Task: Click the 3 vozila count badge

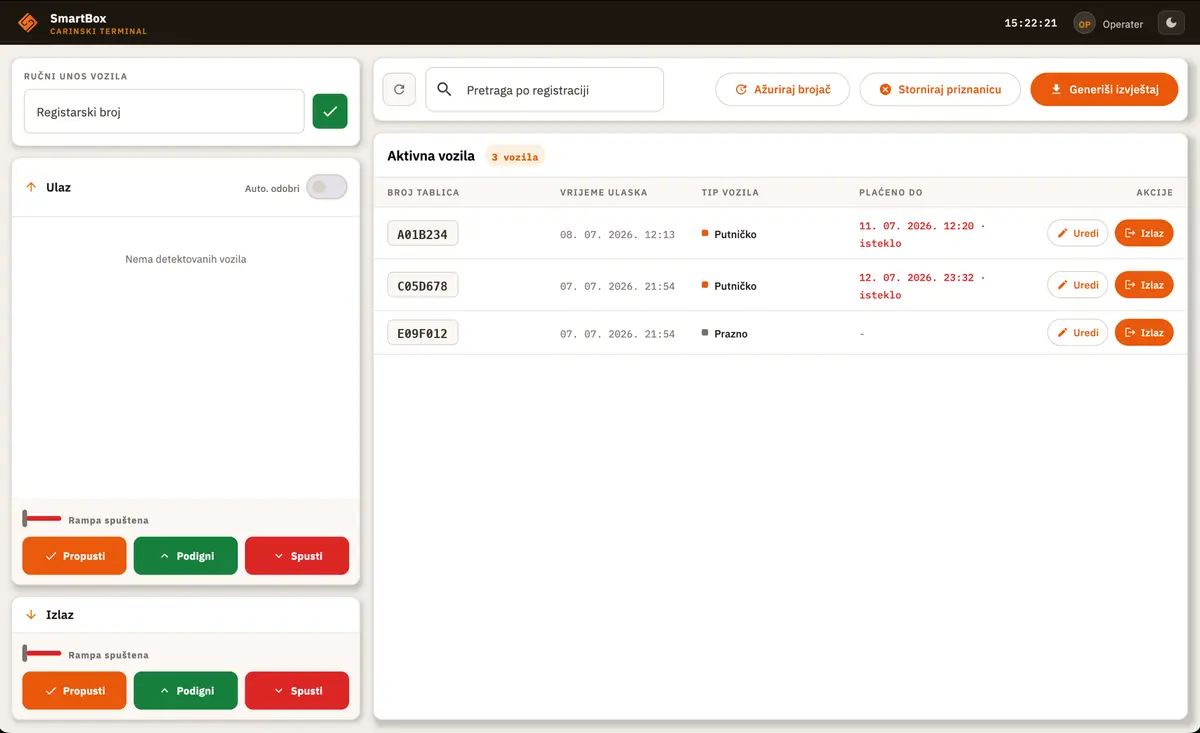Action: click(515, 157)
